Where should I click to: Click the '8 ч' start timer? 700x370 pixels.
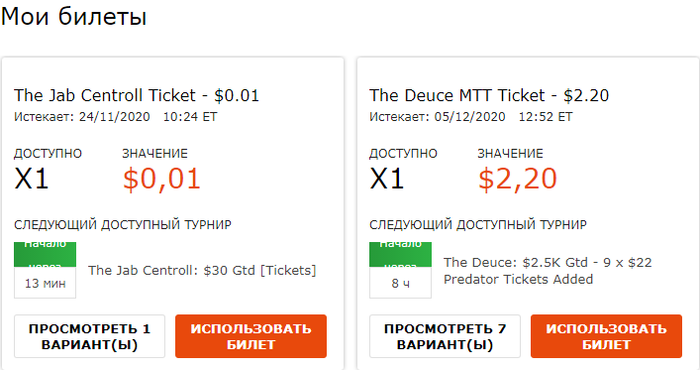(400, 283)
